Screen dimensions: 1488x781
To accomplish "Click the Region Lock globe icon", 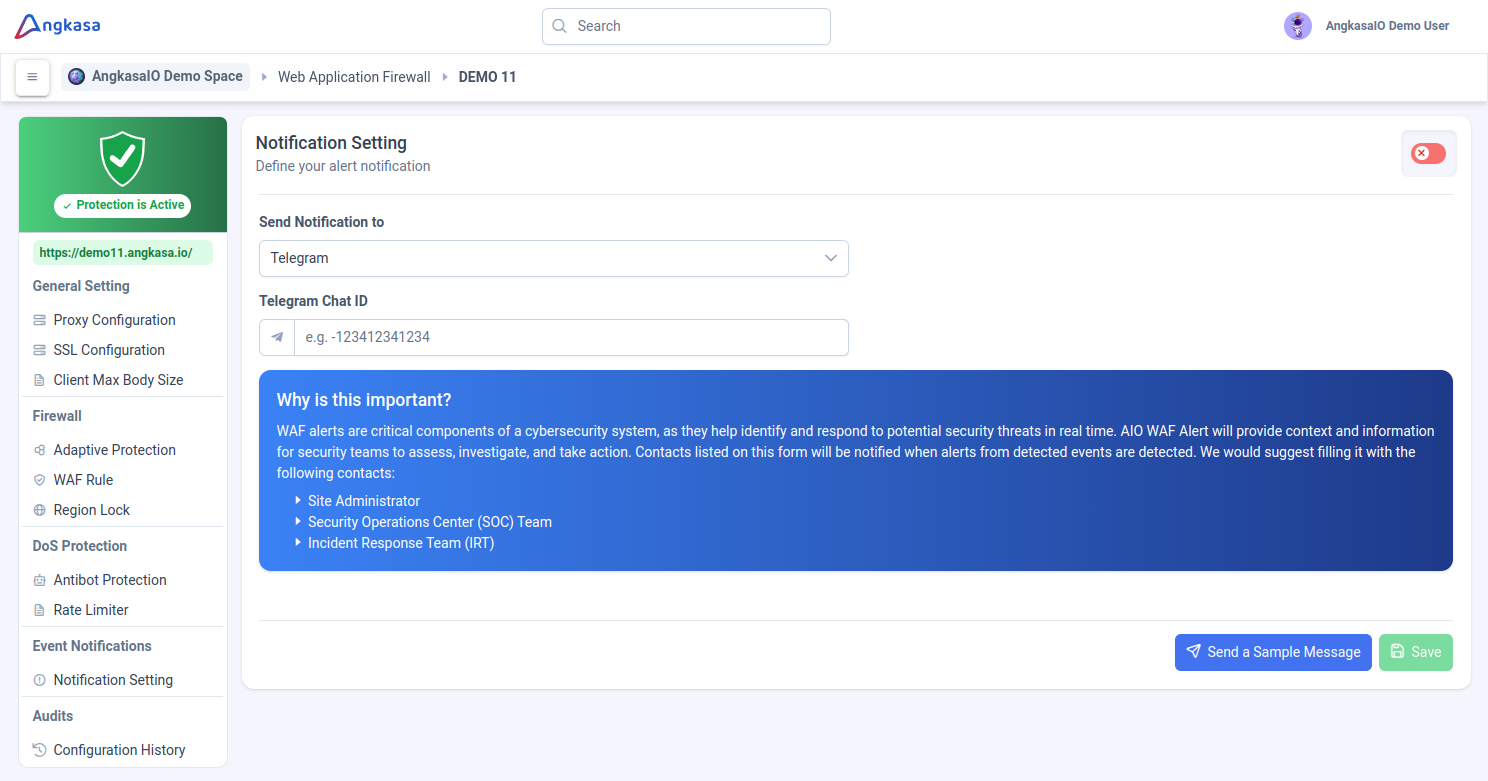I will (x=40, y=510).
